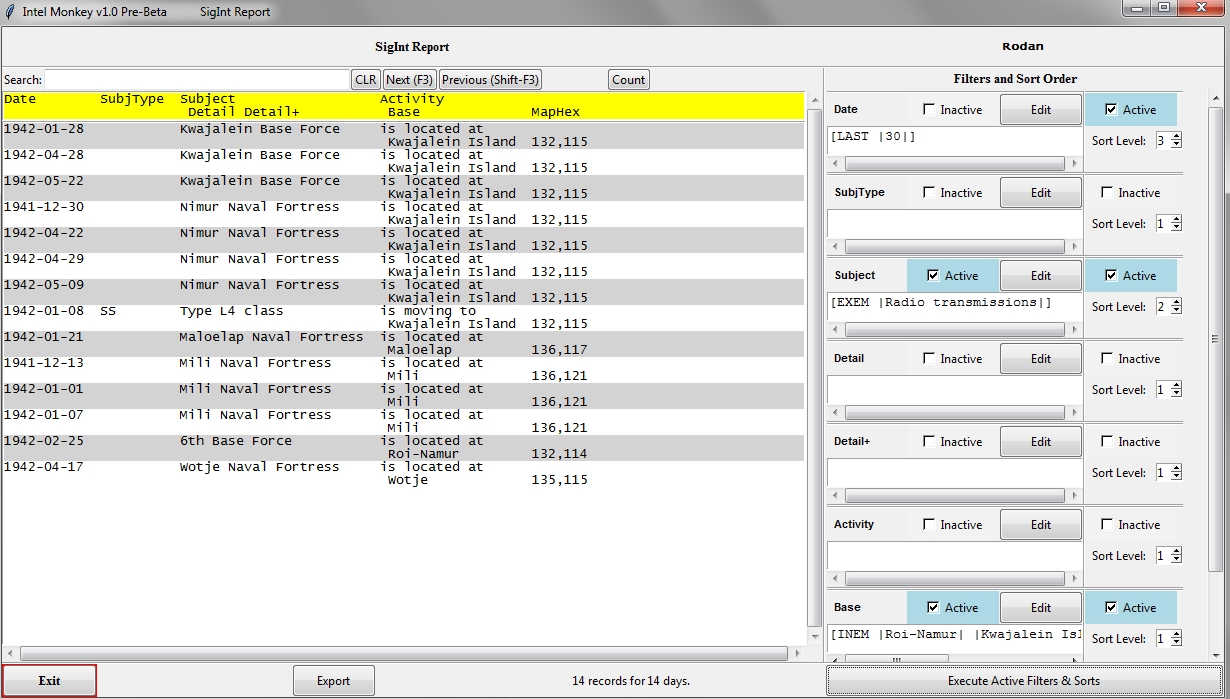Adjust the SubjType Sort Level spinner

[1169, 224]
